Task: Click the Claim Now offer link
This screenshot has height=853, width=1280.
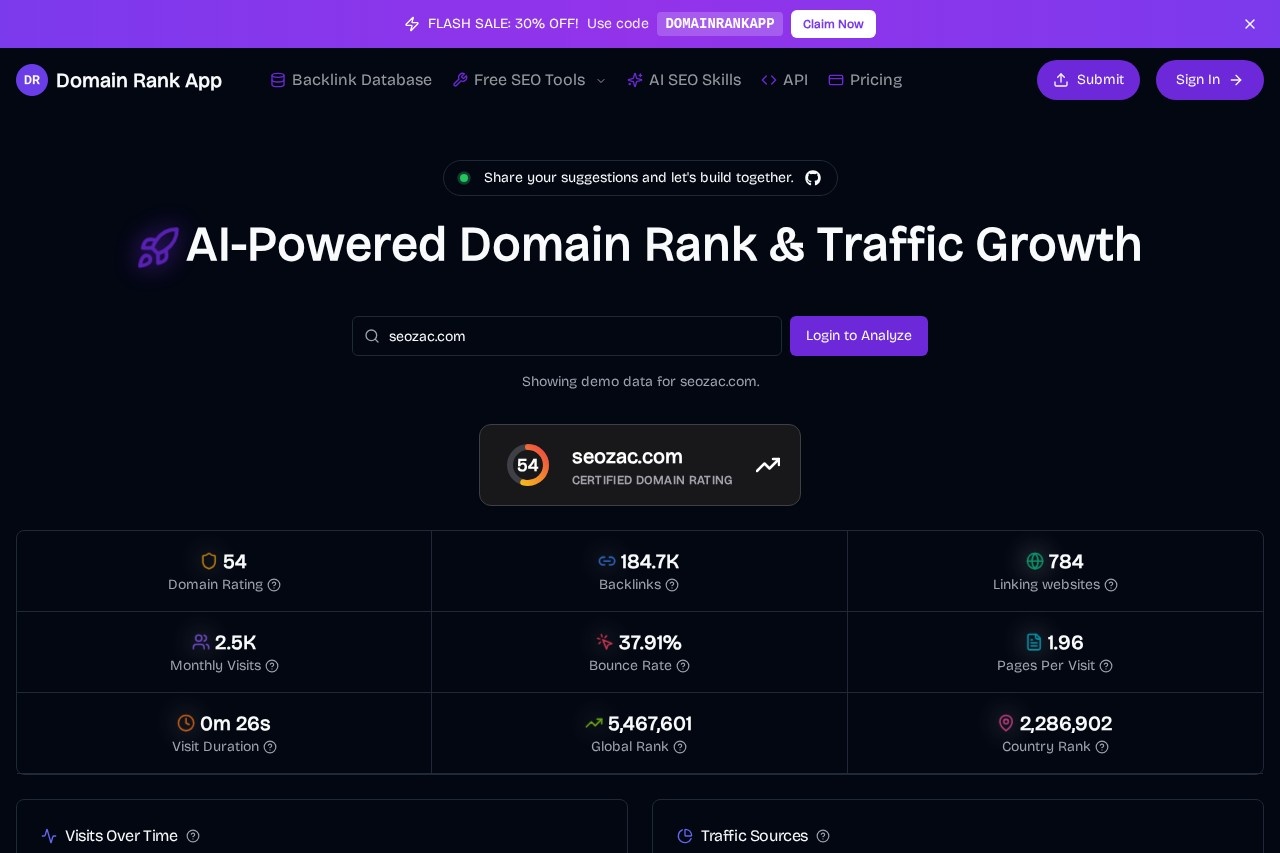Action: 833,24
